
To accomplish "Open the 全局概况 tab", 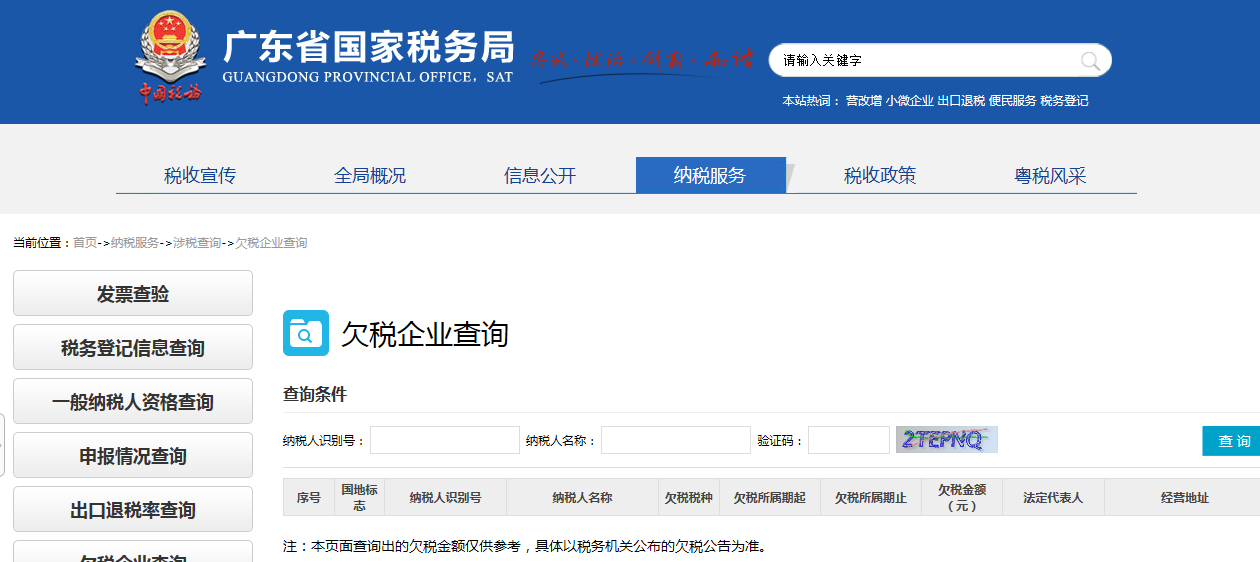I will [x=370, y=176].
